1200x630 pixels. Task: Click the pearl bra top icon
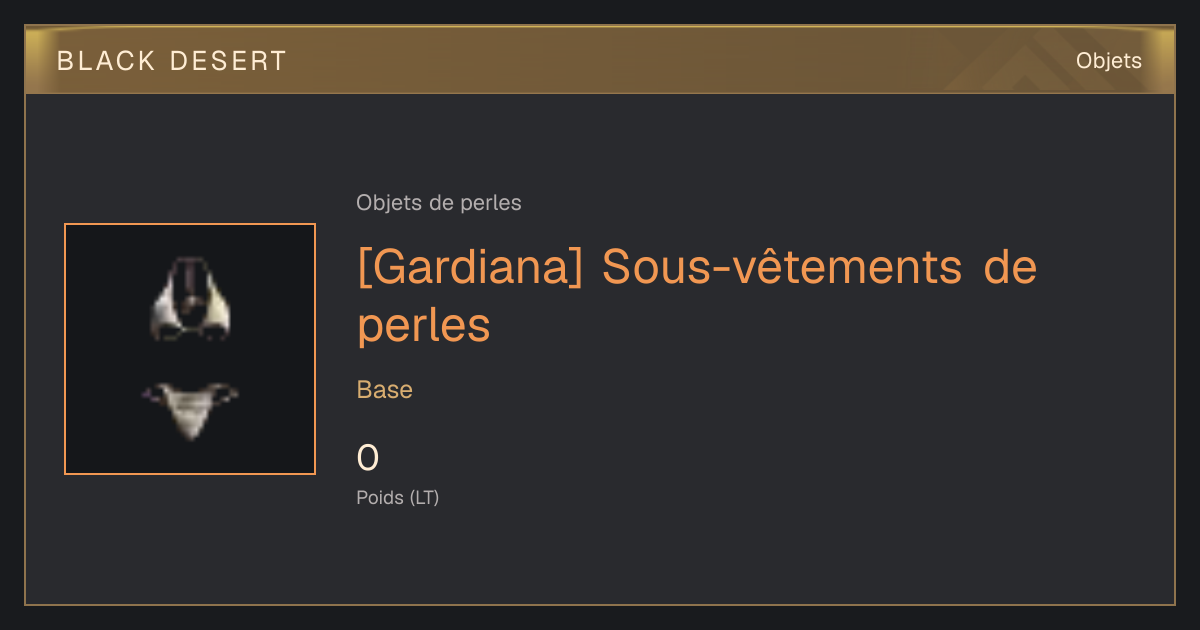pos(190,300)
